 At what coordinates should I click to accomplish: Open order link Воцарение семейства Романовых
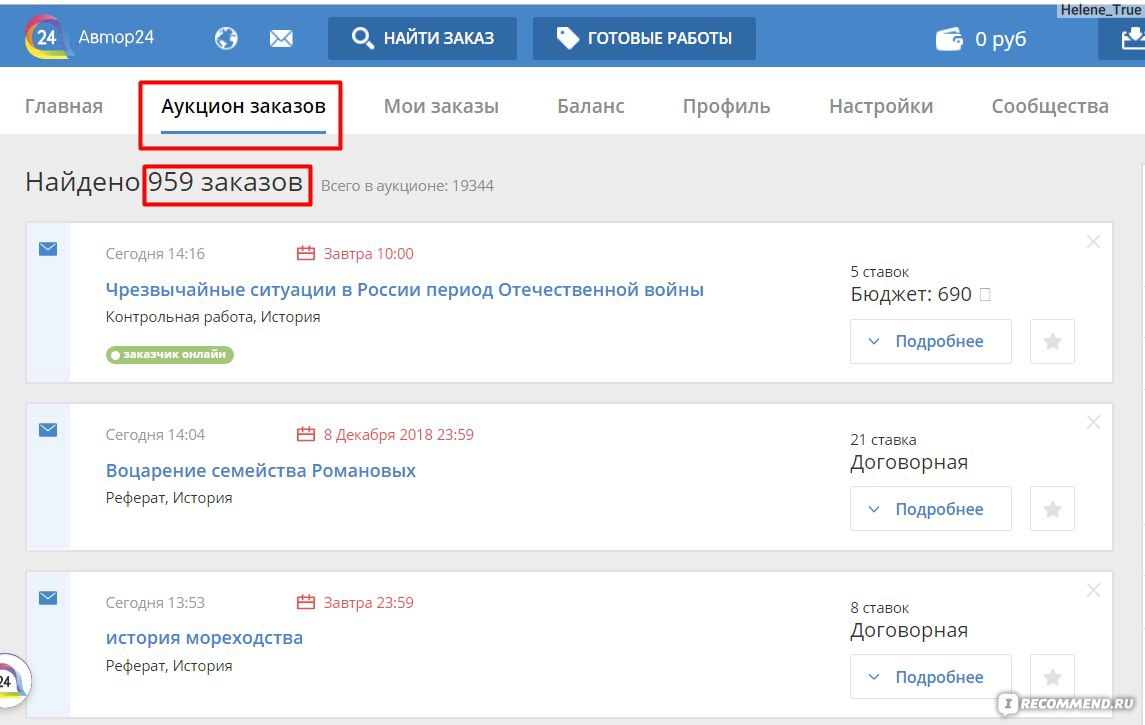tap(261, 470)
